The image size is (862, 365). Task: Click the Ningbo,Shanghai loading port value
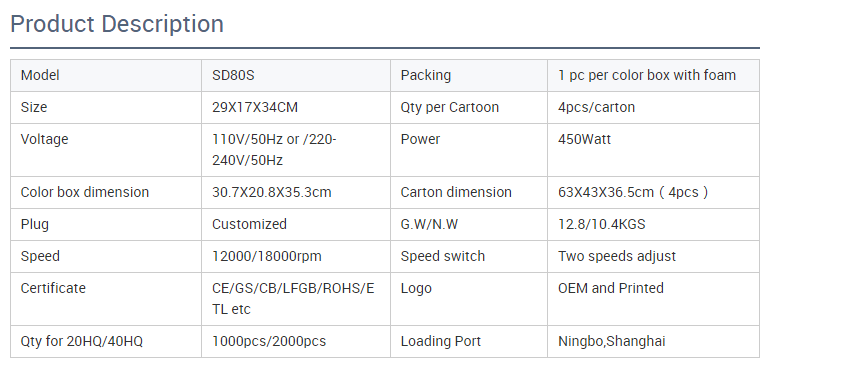611,341
